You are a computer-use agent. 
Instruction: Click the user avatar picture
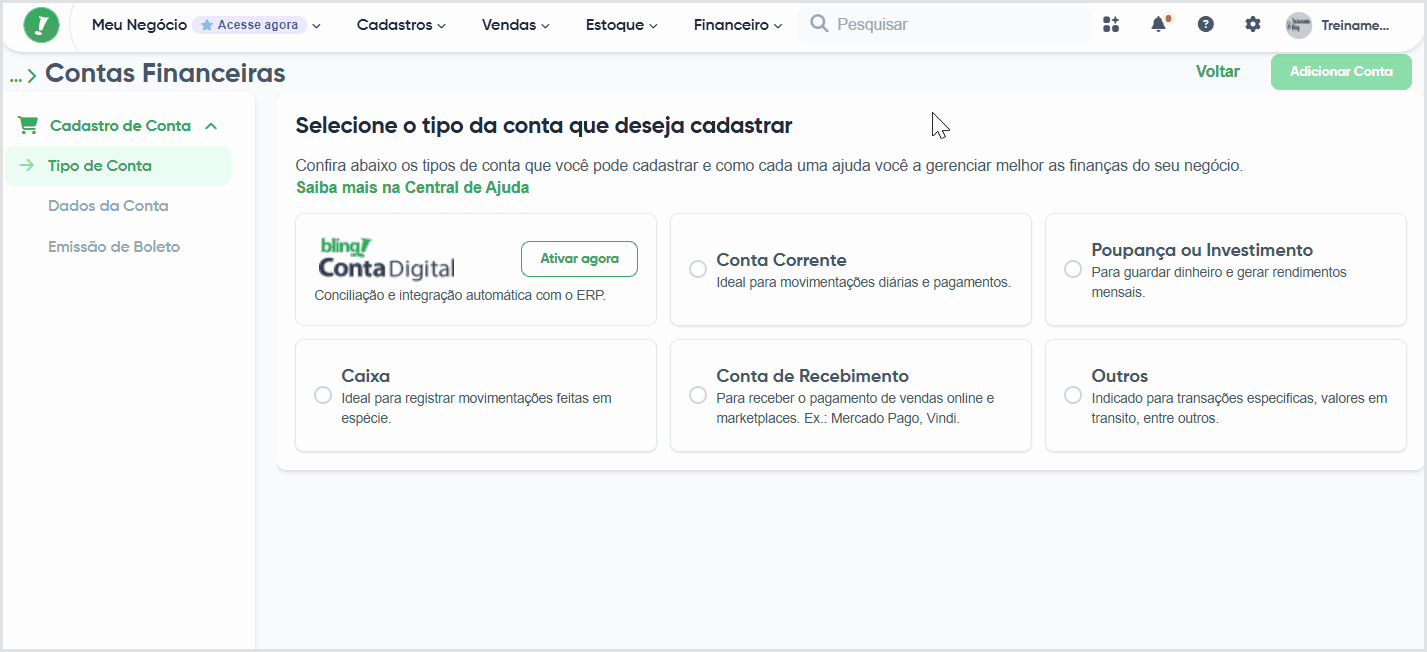tap(1299, 25)
